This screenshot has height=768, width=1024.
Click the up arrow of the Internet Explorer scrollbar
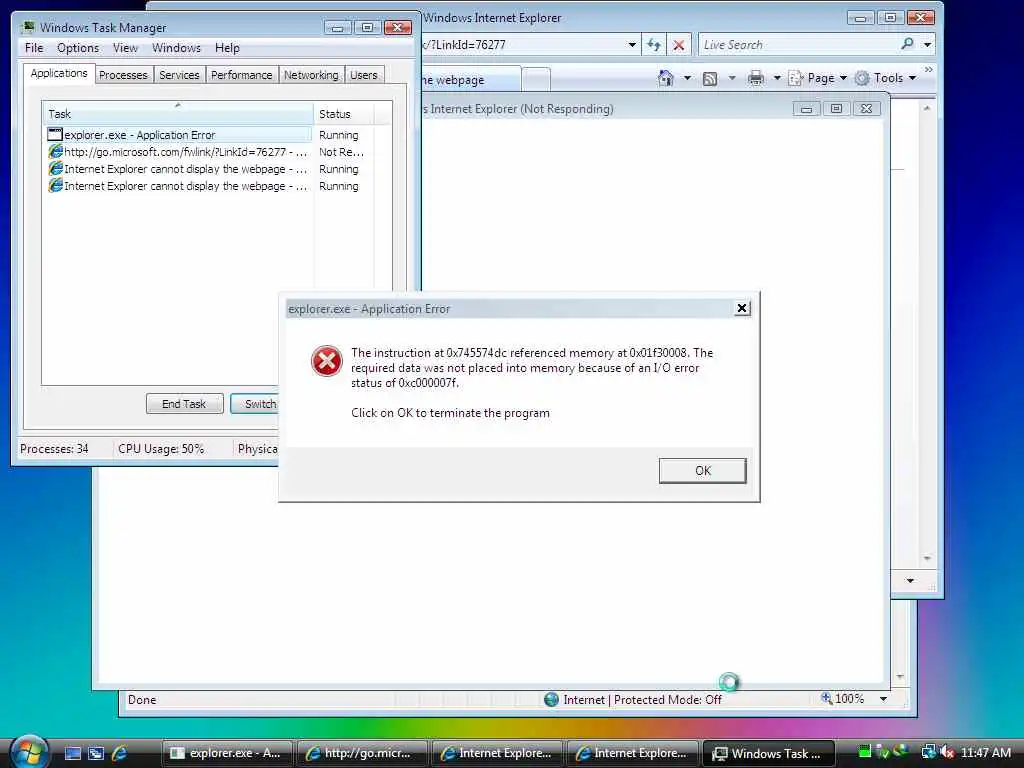(927, 108)
